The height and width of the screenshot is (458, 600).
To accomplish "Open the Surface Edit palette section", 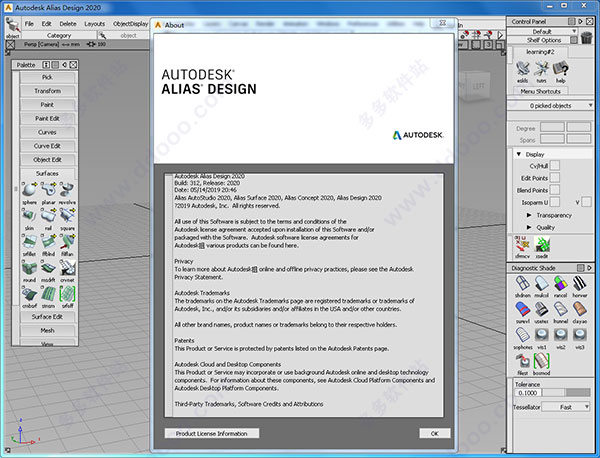I will (47, 317).
